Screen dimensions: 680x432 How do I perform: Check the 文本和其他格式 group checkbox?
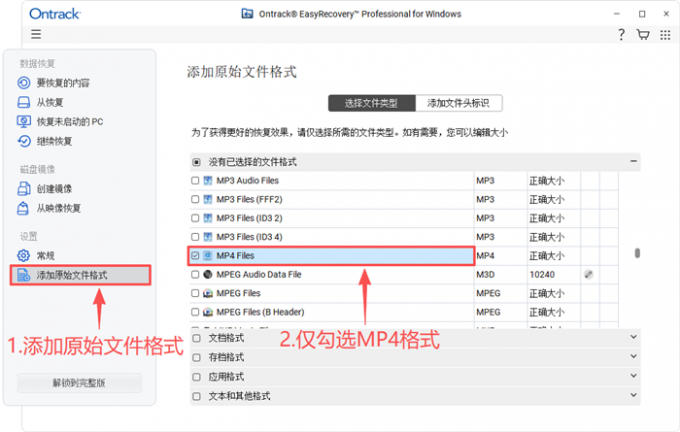196,396
